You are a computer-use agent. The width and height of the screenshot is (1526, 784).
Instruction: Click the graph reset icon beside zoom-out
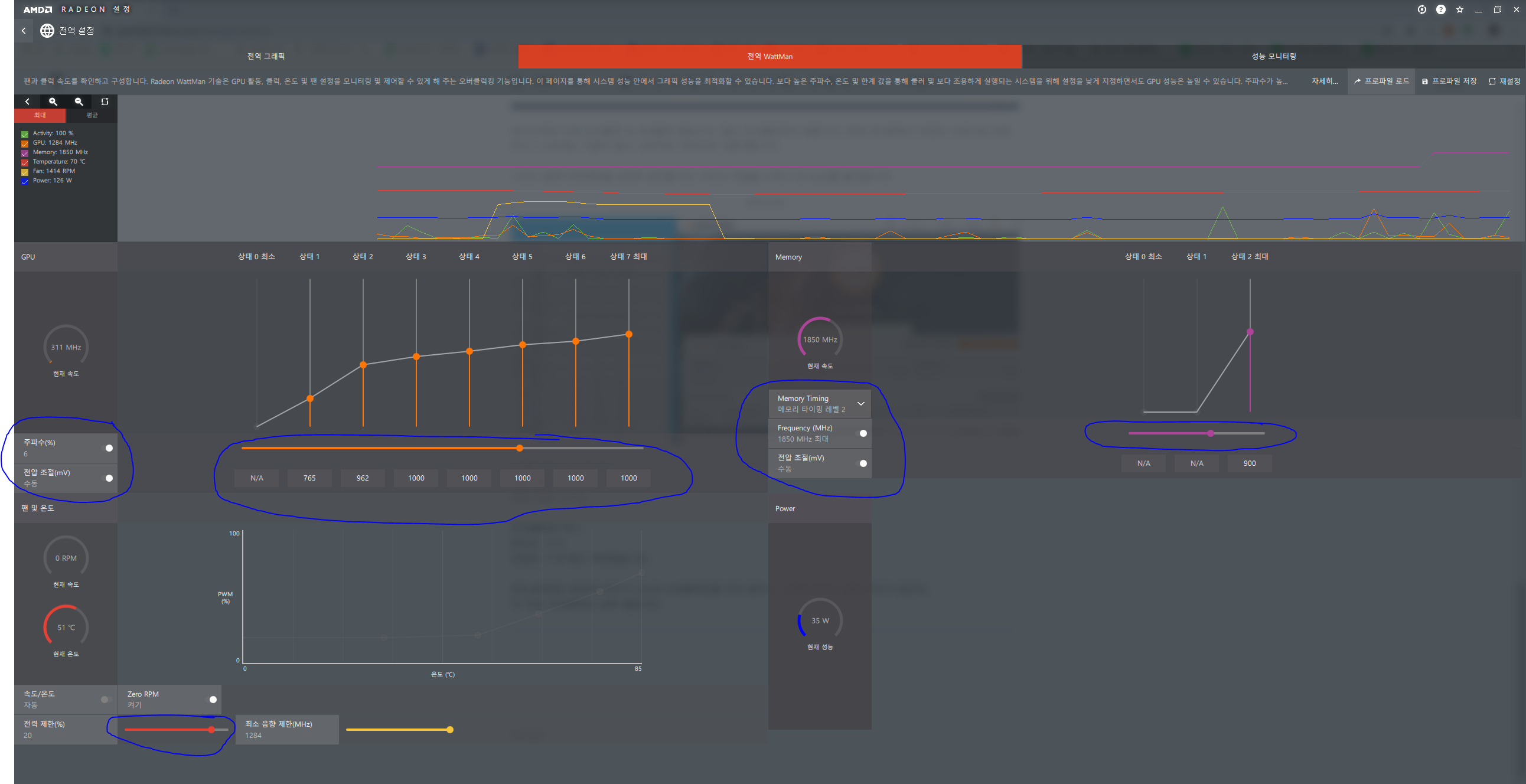[x=105, y=102]
